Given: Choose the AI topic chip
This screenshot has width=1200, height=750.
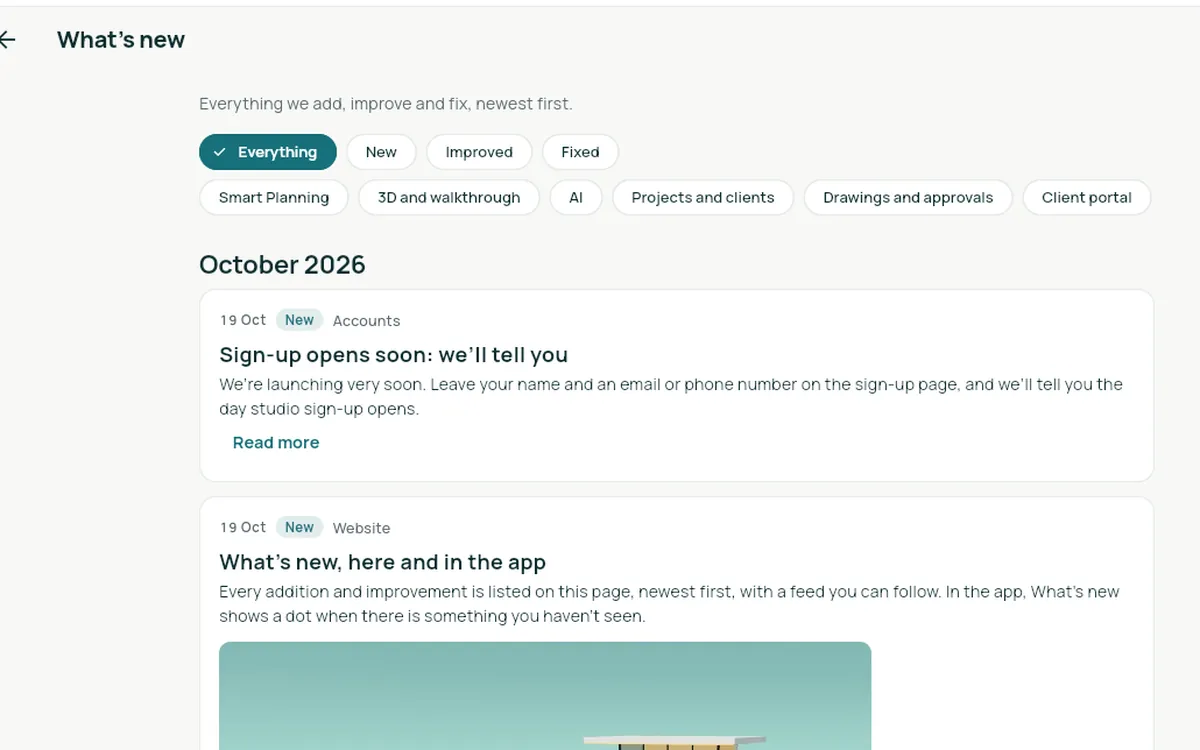Looking at the screenshot, I should (576, 197).
